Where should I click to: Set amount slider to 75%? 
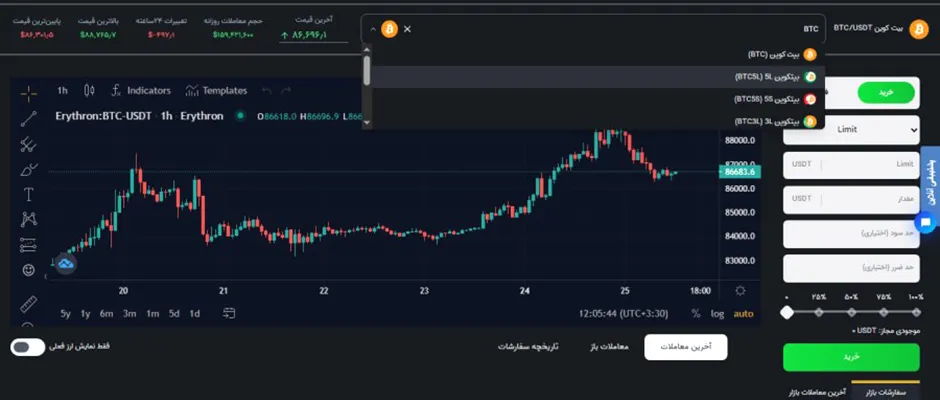tap(884, 312)
